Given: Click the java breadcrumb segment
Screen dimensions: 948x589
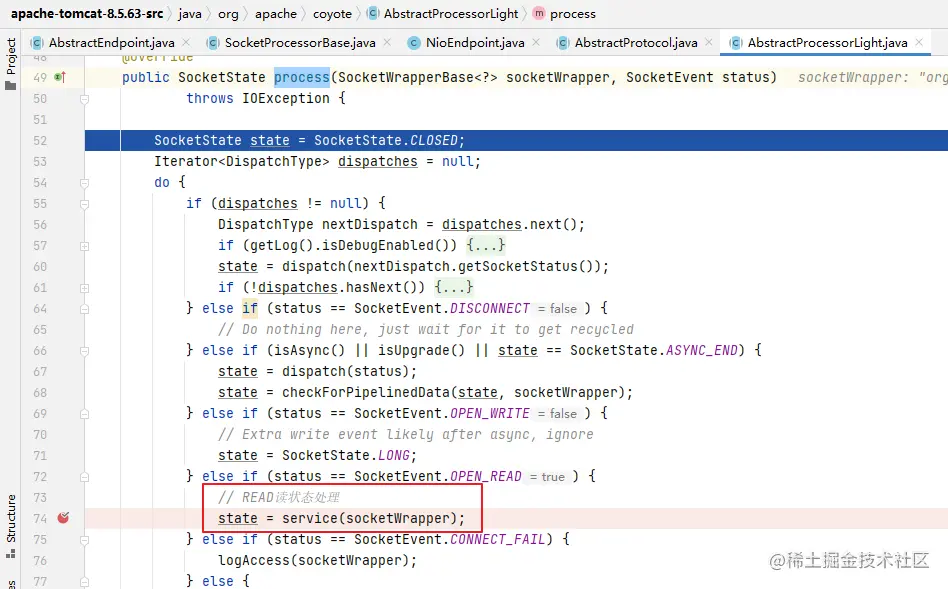Looking at the screenshot, I should coord(190,13).
